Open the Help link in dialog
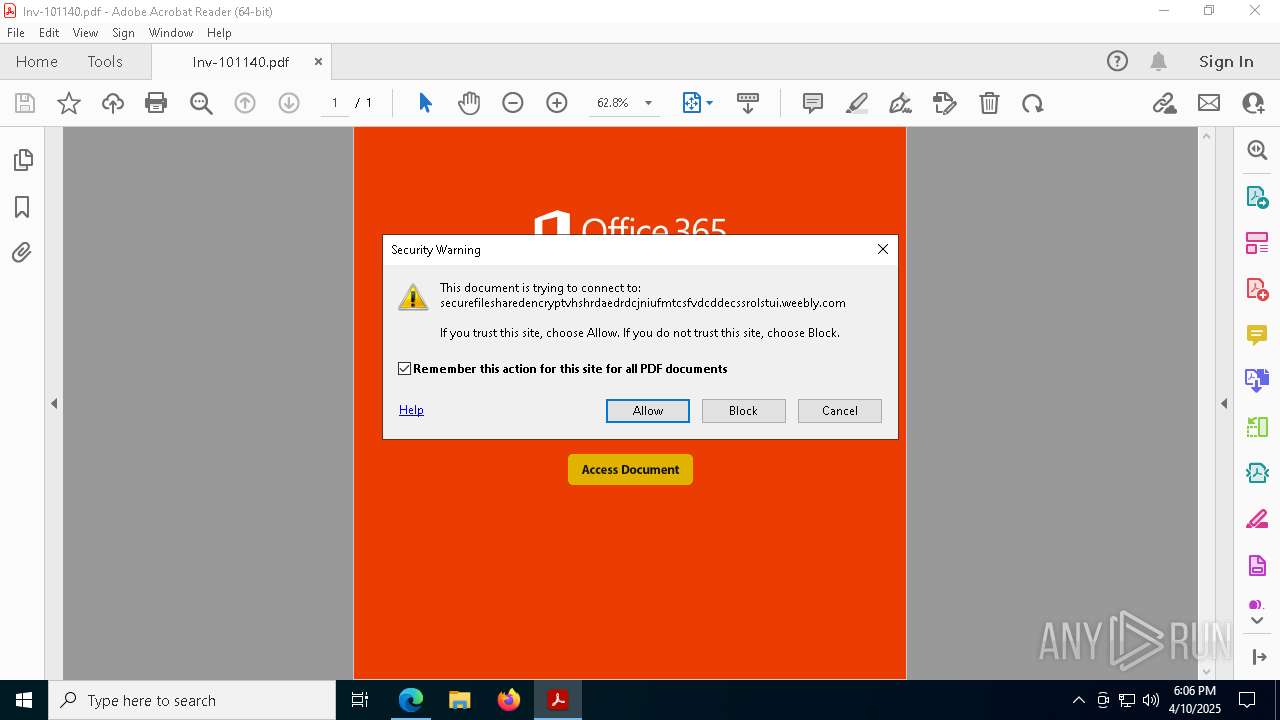The height and width of the screenshot is (720, 1280). point(411,410)
